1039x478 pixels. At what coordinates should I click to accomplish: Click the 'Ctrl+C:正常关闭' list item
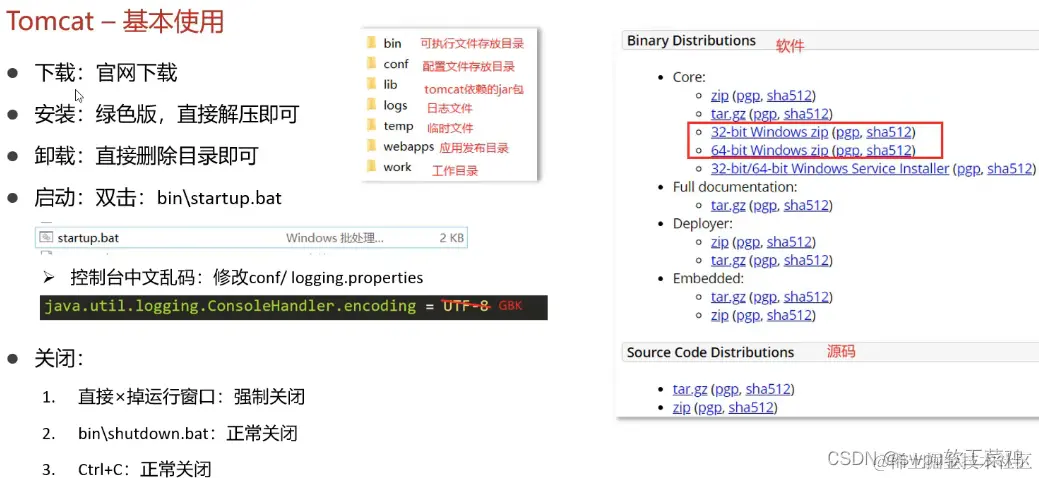(144, 470)
